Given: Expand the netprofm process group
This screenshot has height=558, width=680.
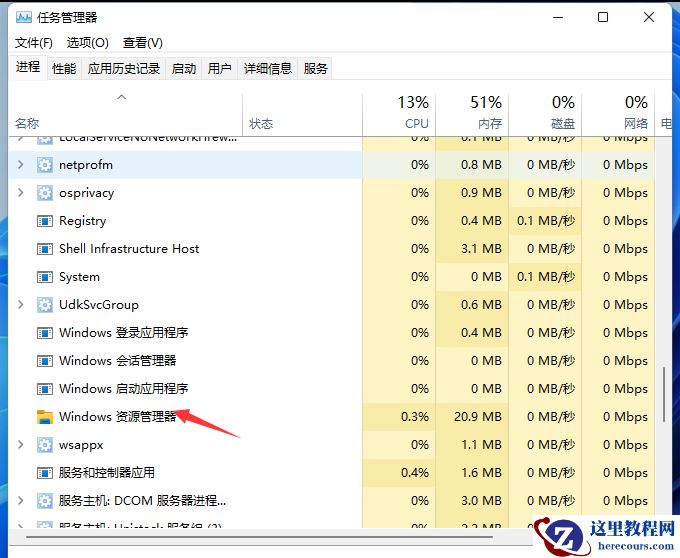Looking at the screenshot, I should click(x=20, y=165).
